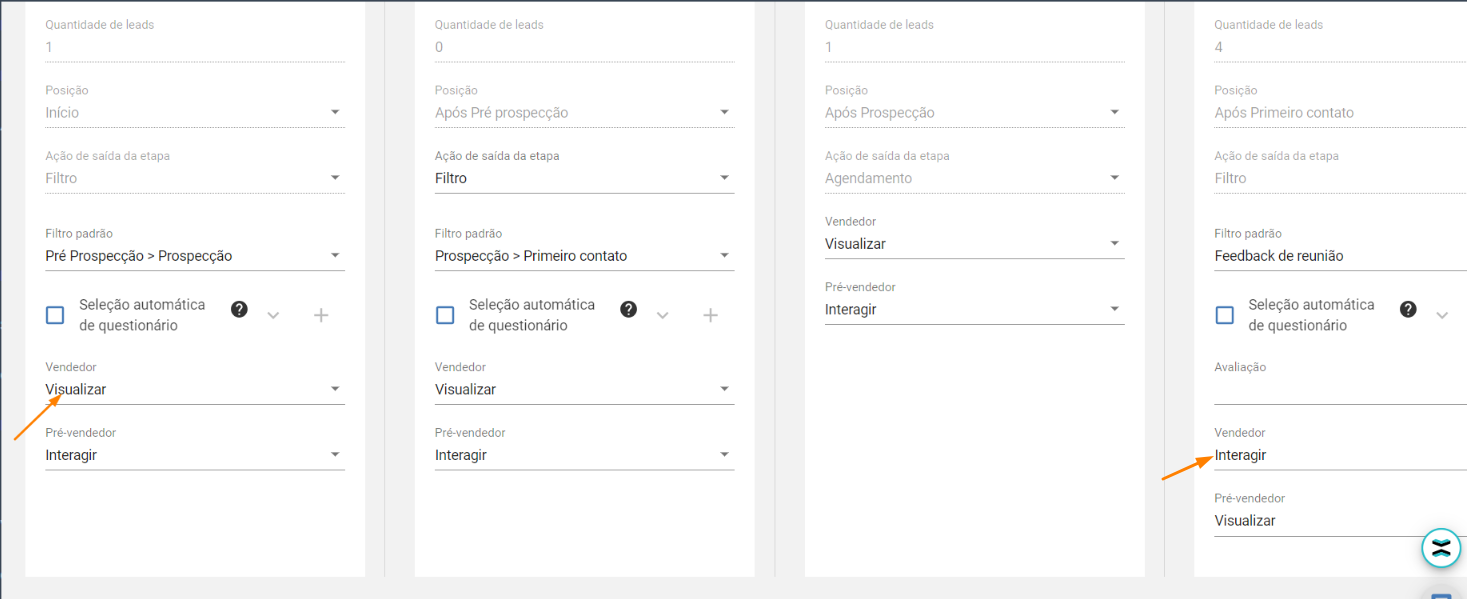Open the Agendamento Ação de saída dropdown

click(973, 178)
